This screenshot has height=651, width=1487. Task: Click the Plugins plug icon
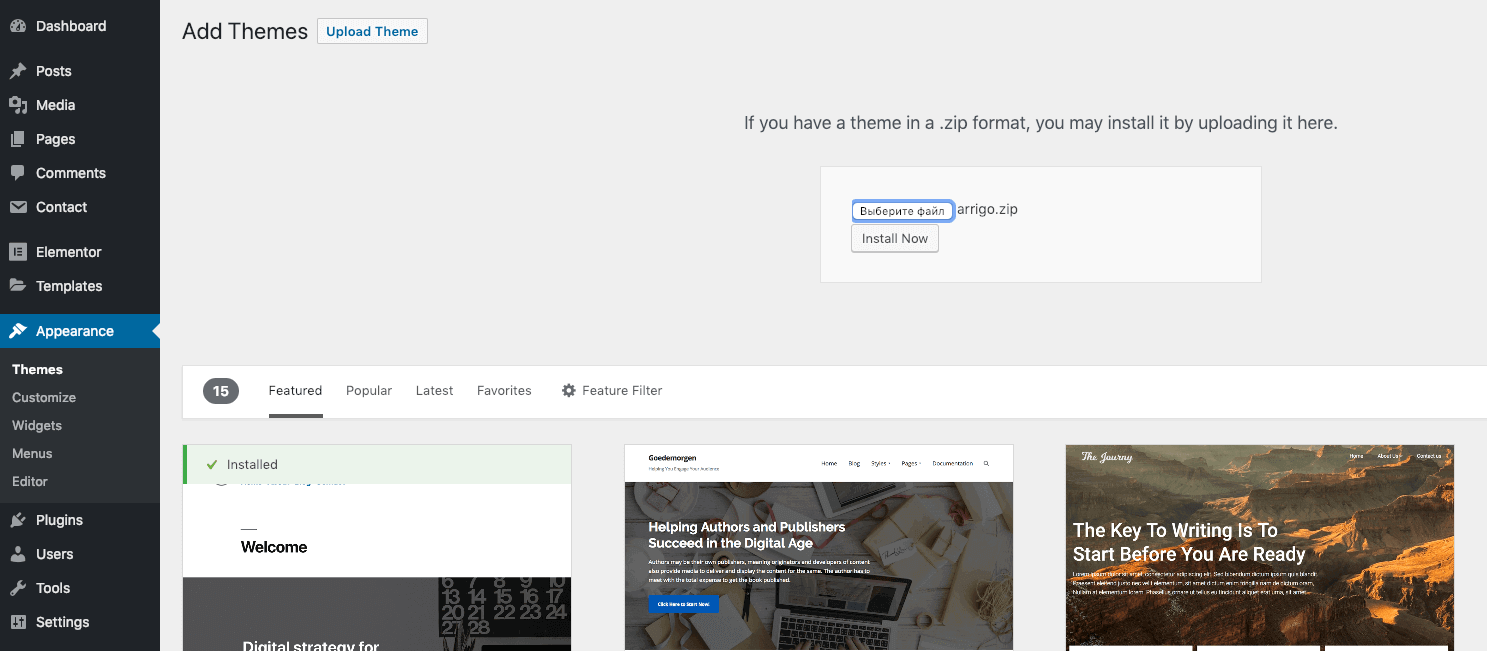point(18,520)
